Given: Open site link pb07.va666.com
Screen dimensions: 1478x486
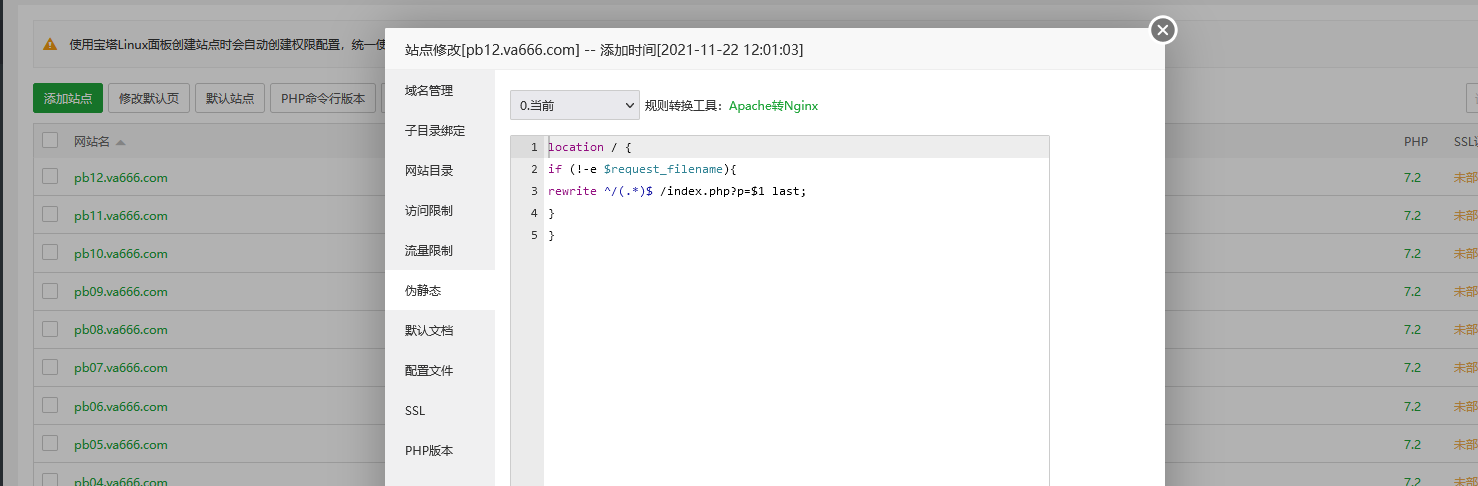Looking at the screenshot, I should coord(120,368).
